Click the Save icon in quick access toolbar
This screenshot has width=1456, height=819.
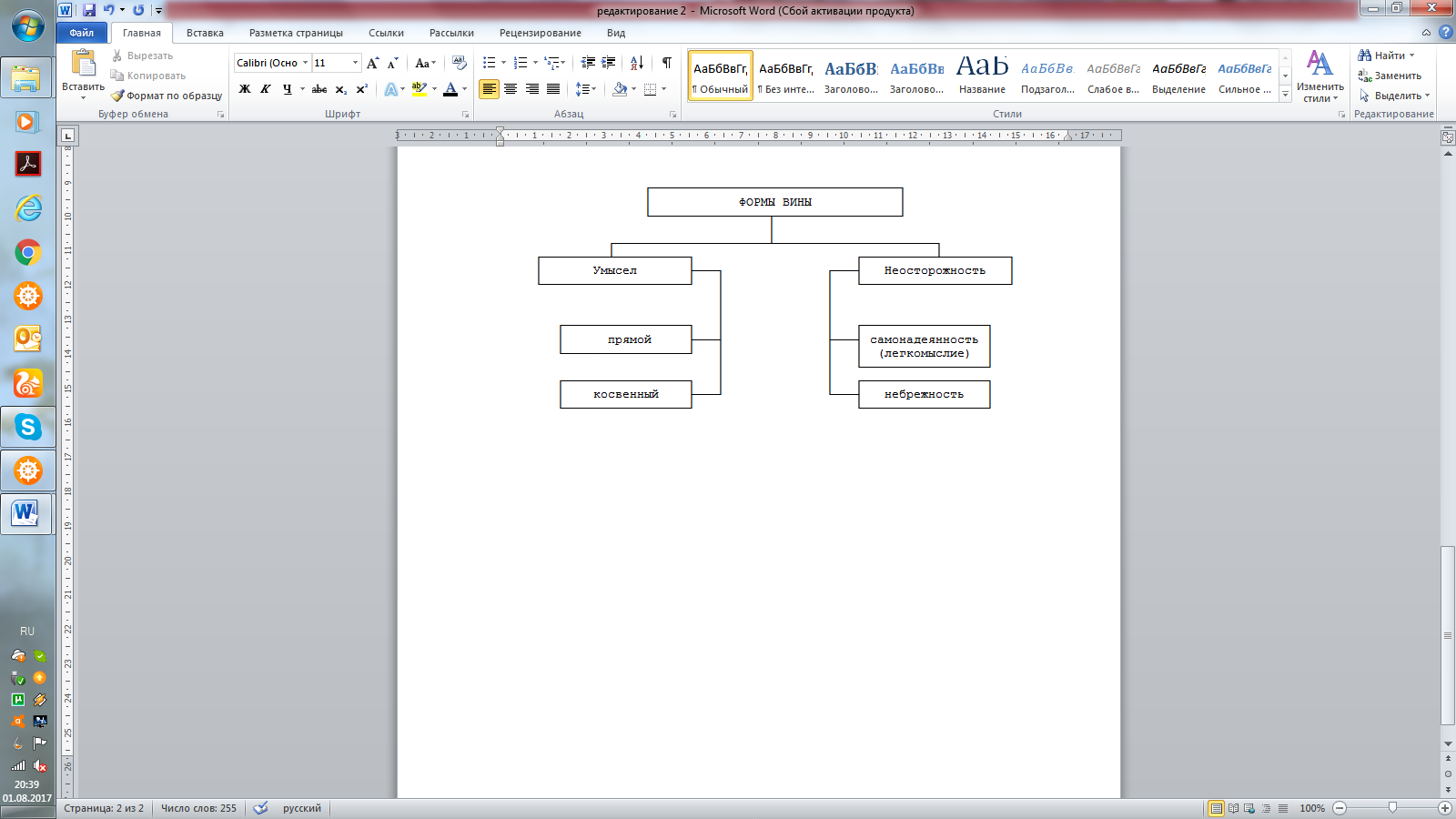(x=89, y=10)
